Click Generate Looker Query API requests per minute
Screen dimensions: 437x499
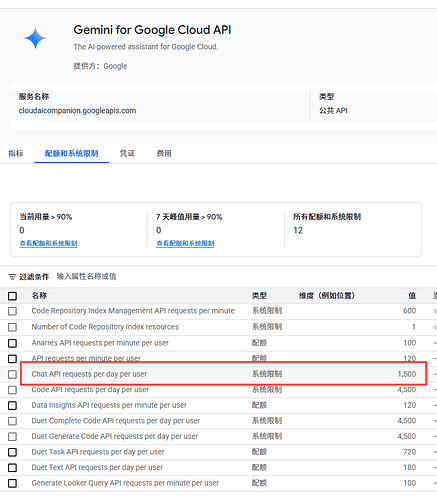click(125, 483)
